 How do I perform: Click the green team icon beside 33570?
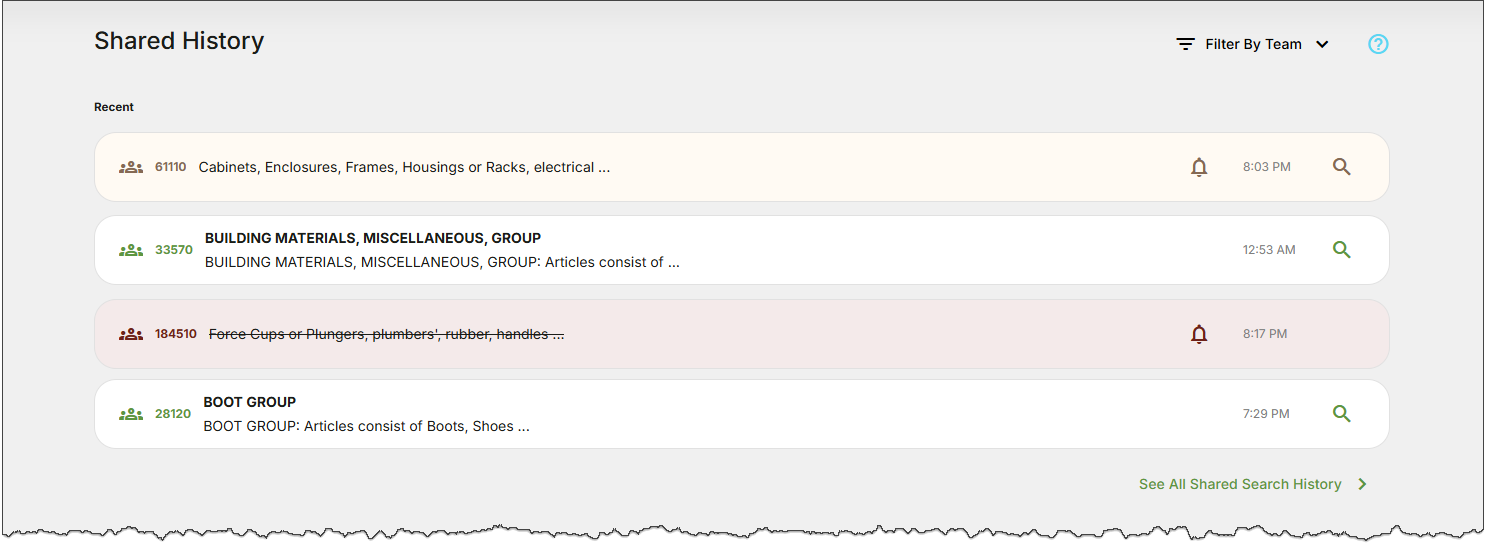pyautogui.click(x=131, y=250)
